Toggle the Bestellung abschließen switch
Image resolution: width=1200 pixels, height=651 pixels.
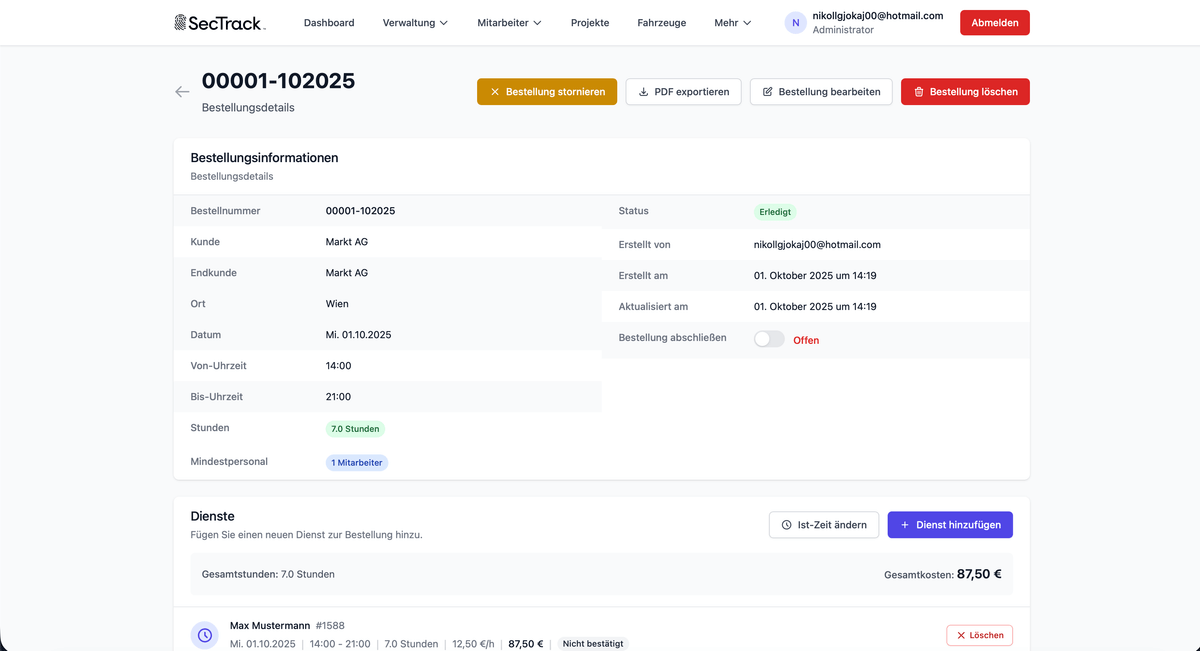point(769,339)
